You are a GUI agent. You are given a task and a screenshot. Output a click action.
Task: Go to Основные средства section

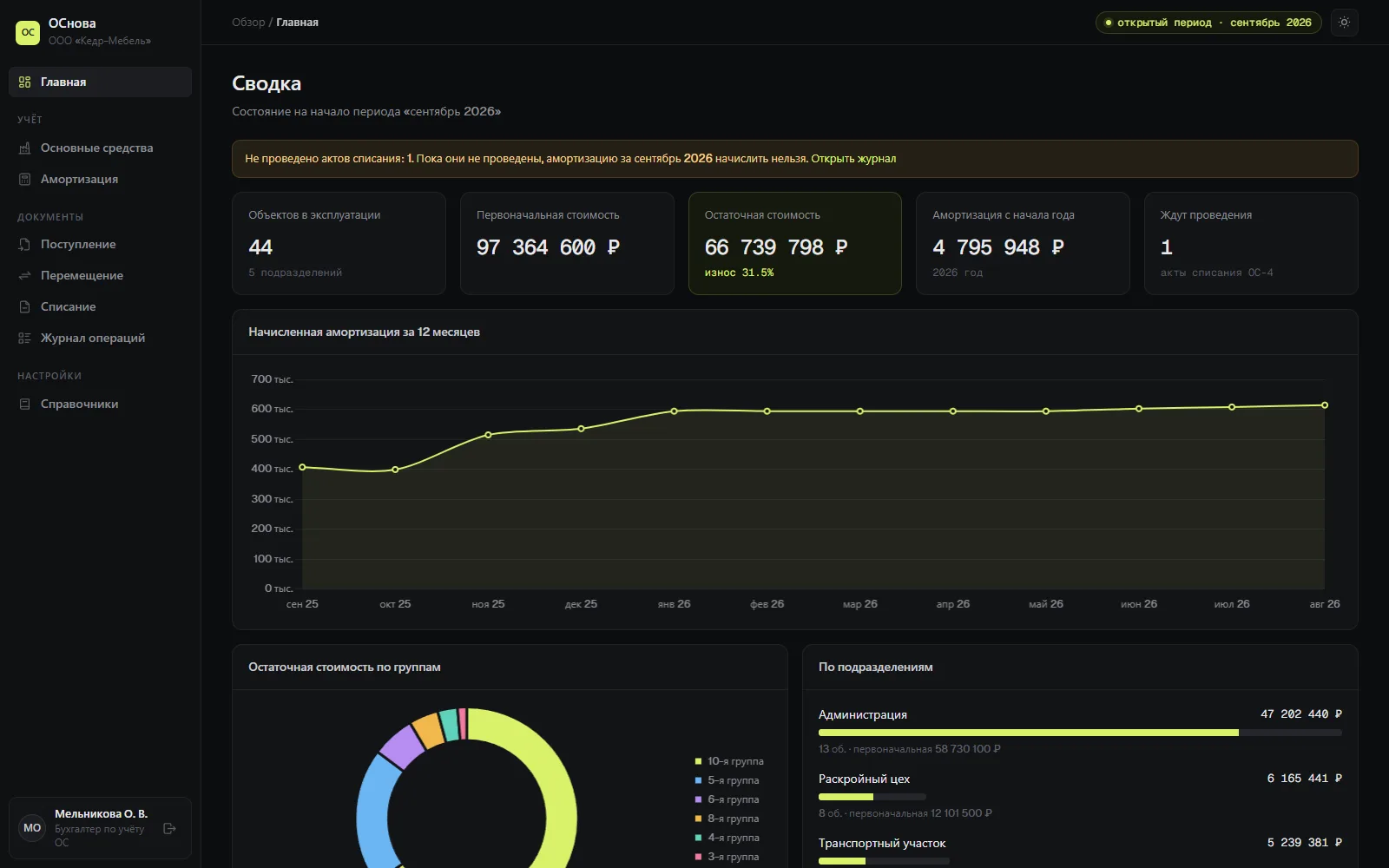(100, 148)
